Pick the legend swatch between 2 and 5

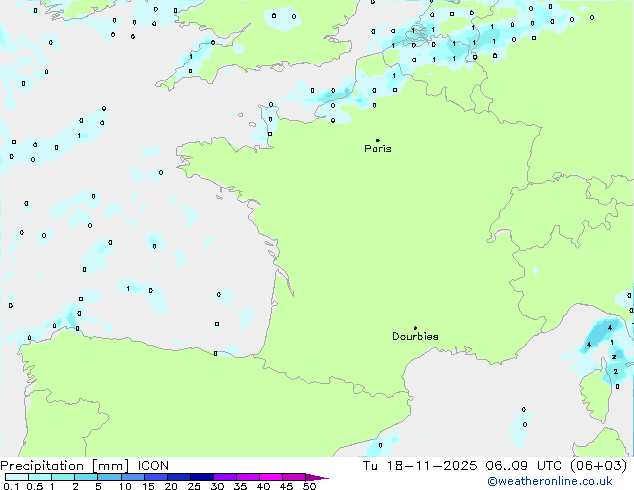click(86, 477)
